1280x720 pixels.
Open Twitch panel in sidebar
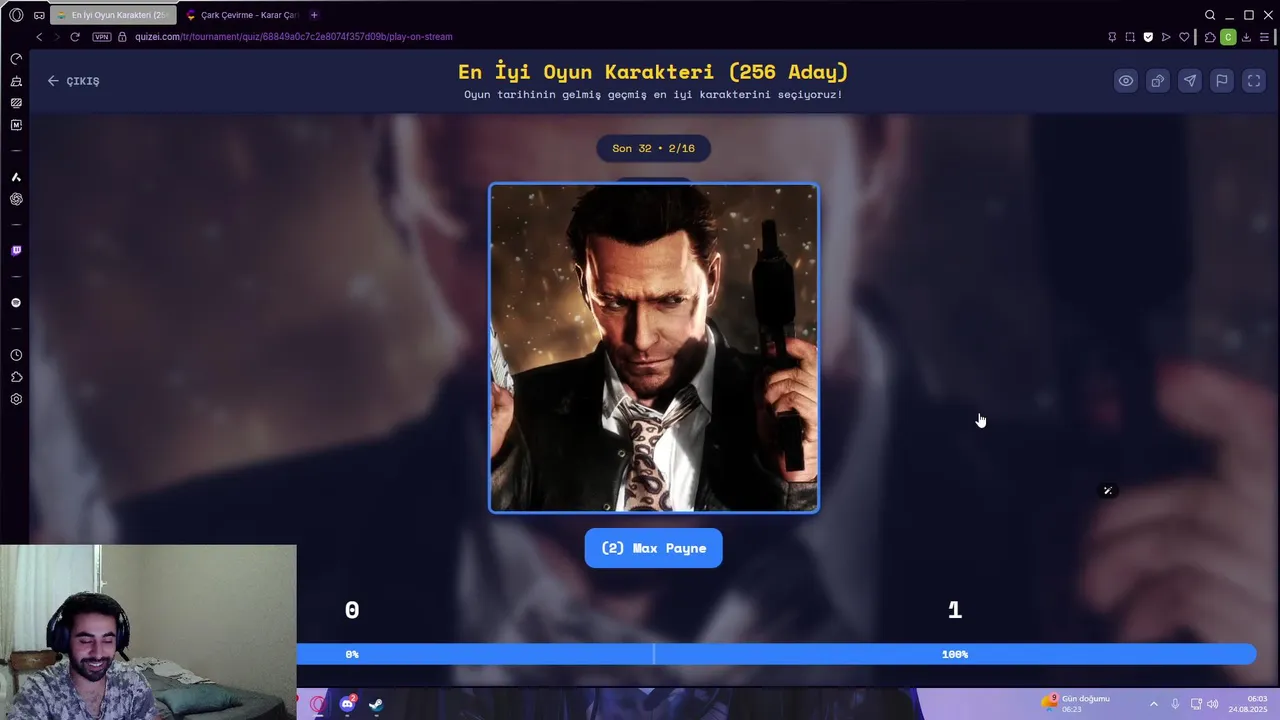coord(16,251)
